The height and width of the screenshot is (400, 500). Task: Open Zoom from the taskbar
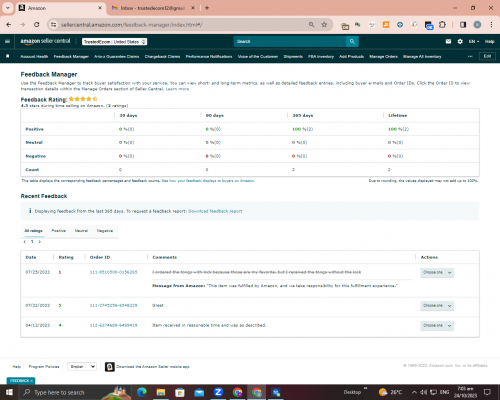pyautogui.click(x=218, y=392)
